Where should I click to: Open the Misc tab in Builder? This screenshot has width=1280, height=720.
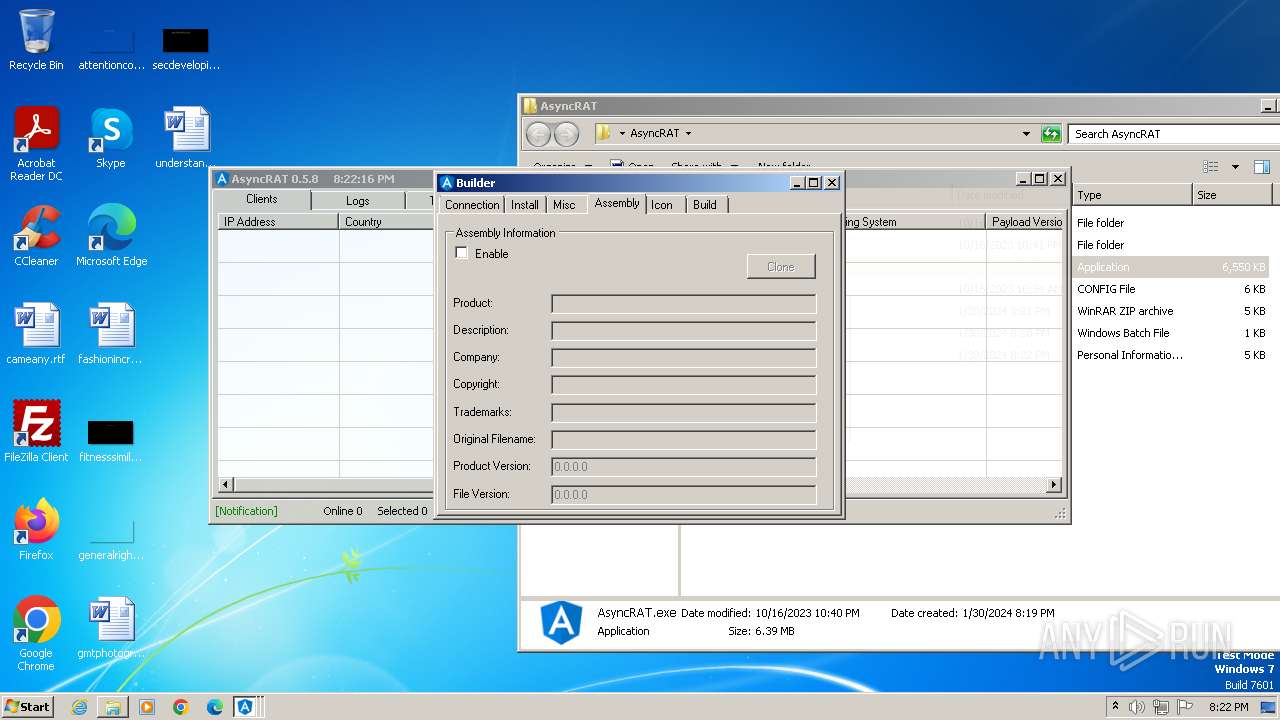(564, 205)
